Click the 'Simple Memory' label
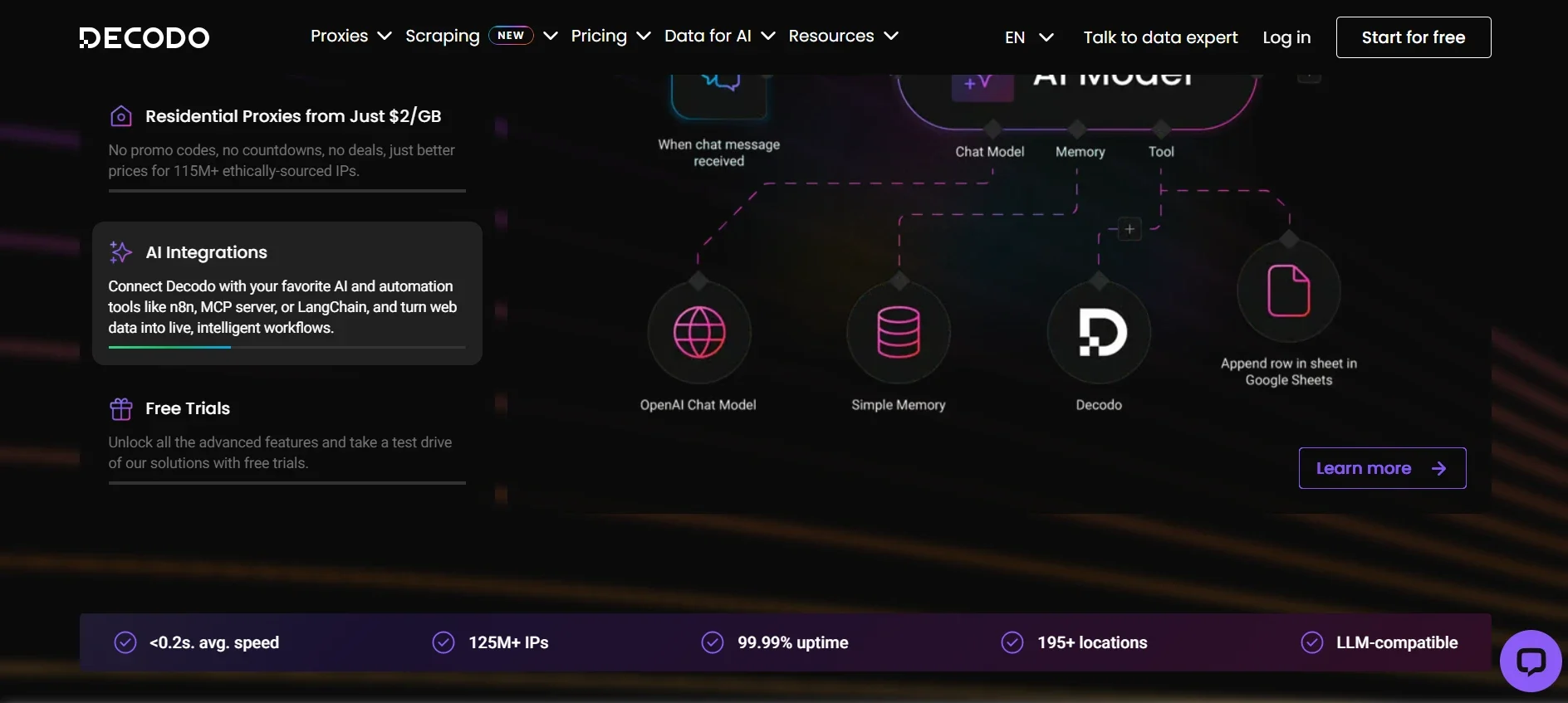Image resolution: width=1568 pixels, height=703 pixels. point(899,405)
